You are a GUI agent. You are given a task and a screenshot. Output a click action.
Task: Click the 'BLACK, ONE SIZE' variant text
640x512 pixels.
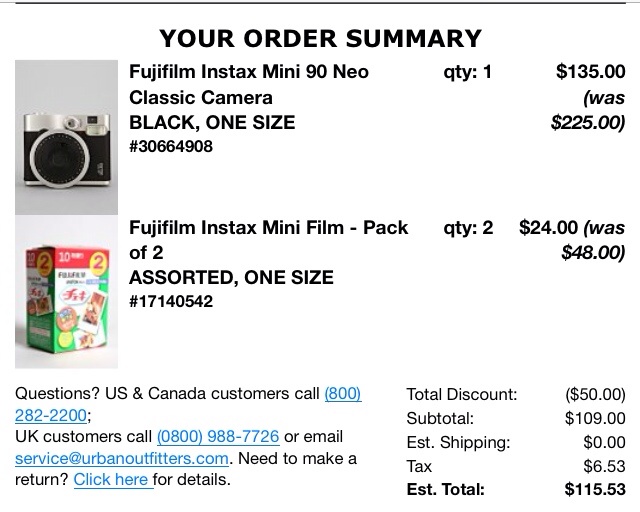coord(212,123)
